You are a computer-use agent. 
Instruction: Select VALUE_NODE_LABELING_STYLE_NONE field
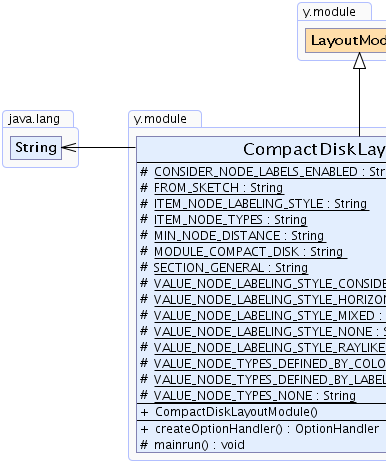[x=269, y=332]
